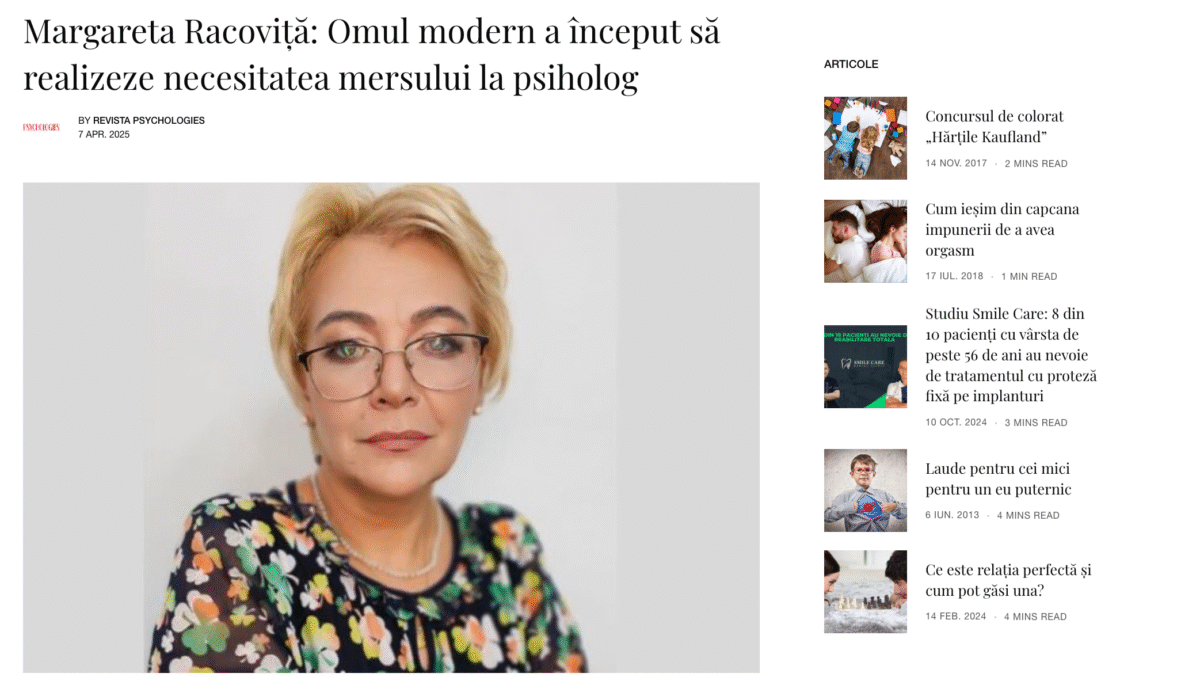
Task: Click the 10 OCT. 2024 date label
Action: click(x=956, y=422)
